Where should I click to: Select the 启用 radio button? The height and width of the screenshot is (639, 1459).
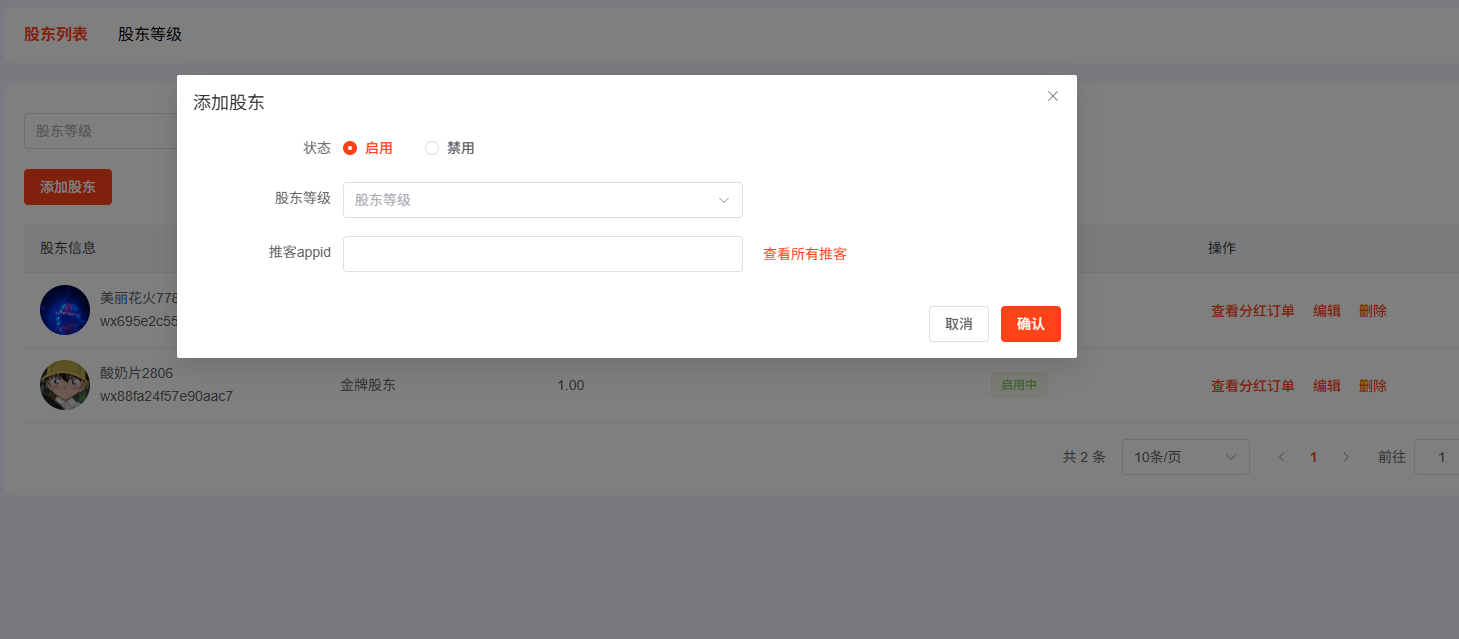click(350, 148)
